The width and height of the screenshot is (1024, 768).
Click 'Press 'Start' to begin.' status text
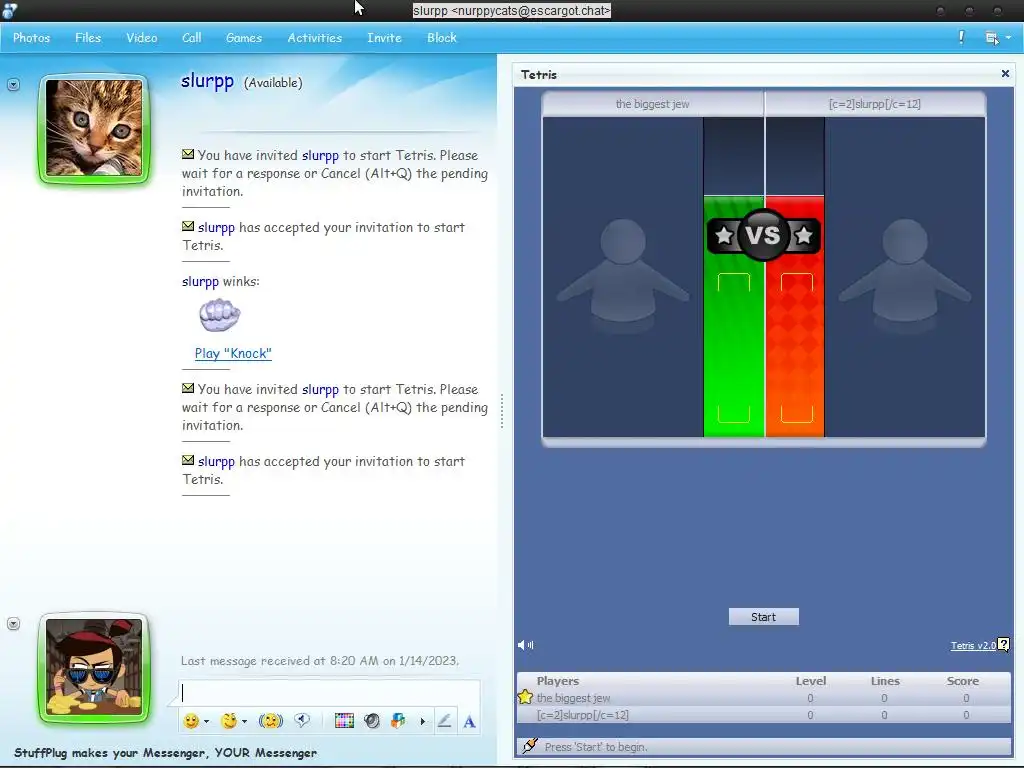pos(596,746)
